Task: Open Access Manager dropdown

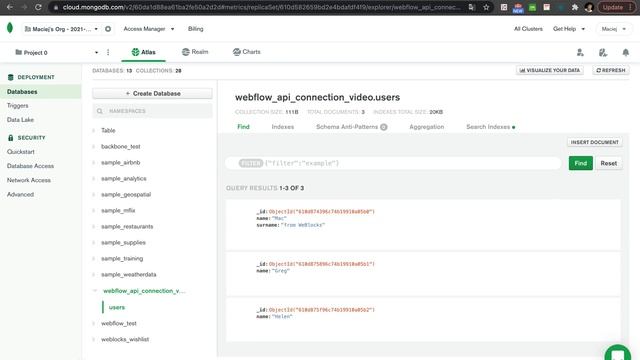Action: [149, 29]
